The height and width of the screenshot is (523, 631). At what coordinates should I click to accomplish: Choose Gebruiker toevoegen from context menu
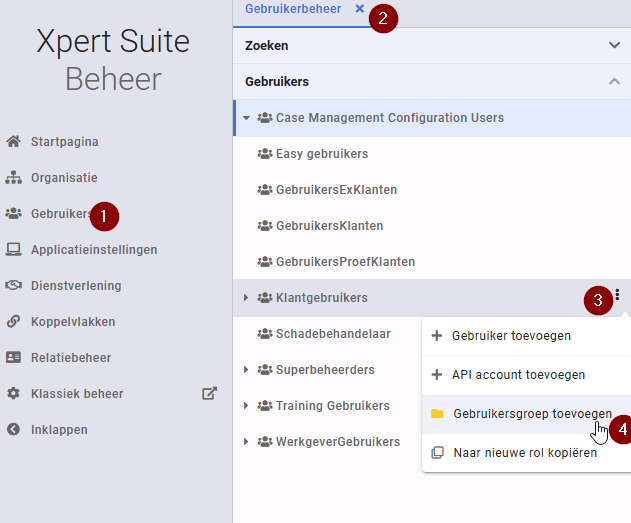tap(526, 336)
